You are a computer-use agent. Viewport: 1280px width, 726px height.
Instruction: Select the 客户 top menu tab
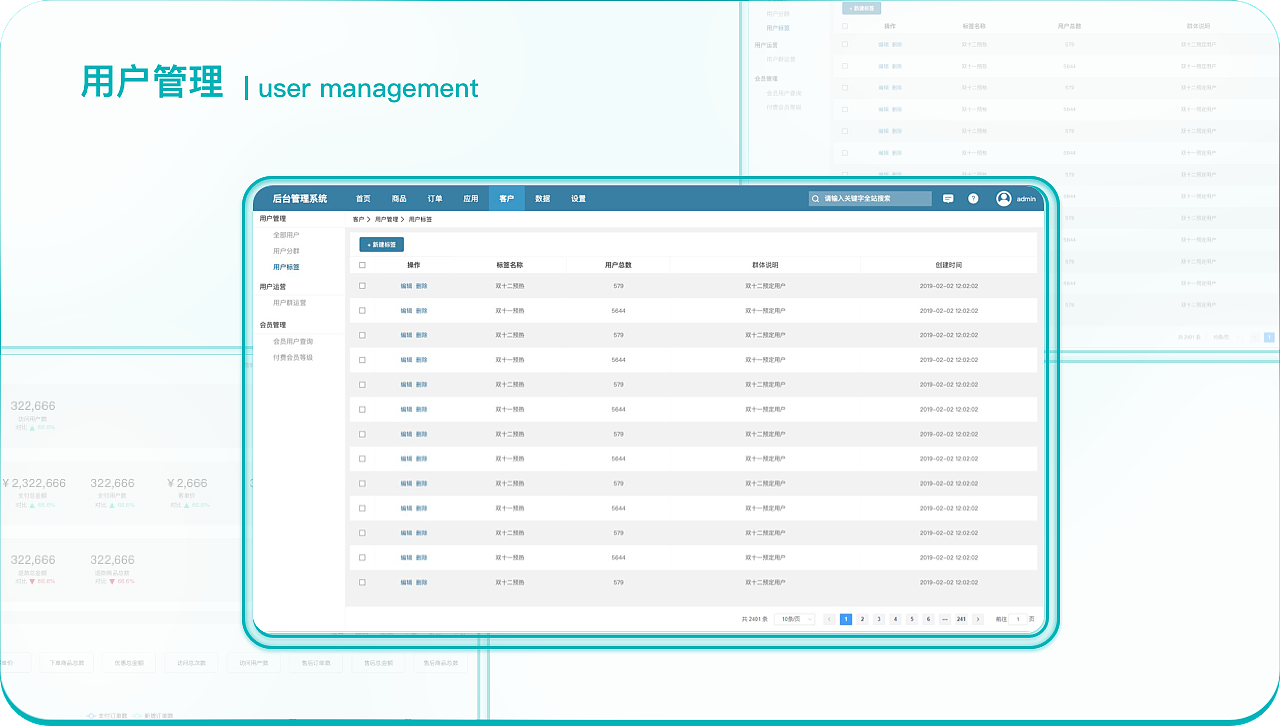point(507,199)
